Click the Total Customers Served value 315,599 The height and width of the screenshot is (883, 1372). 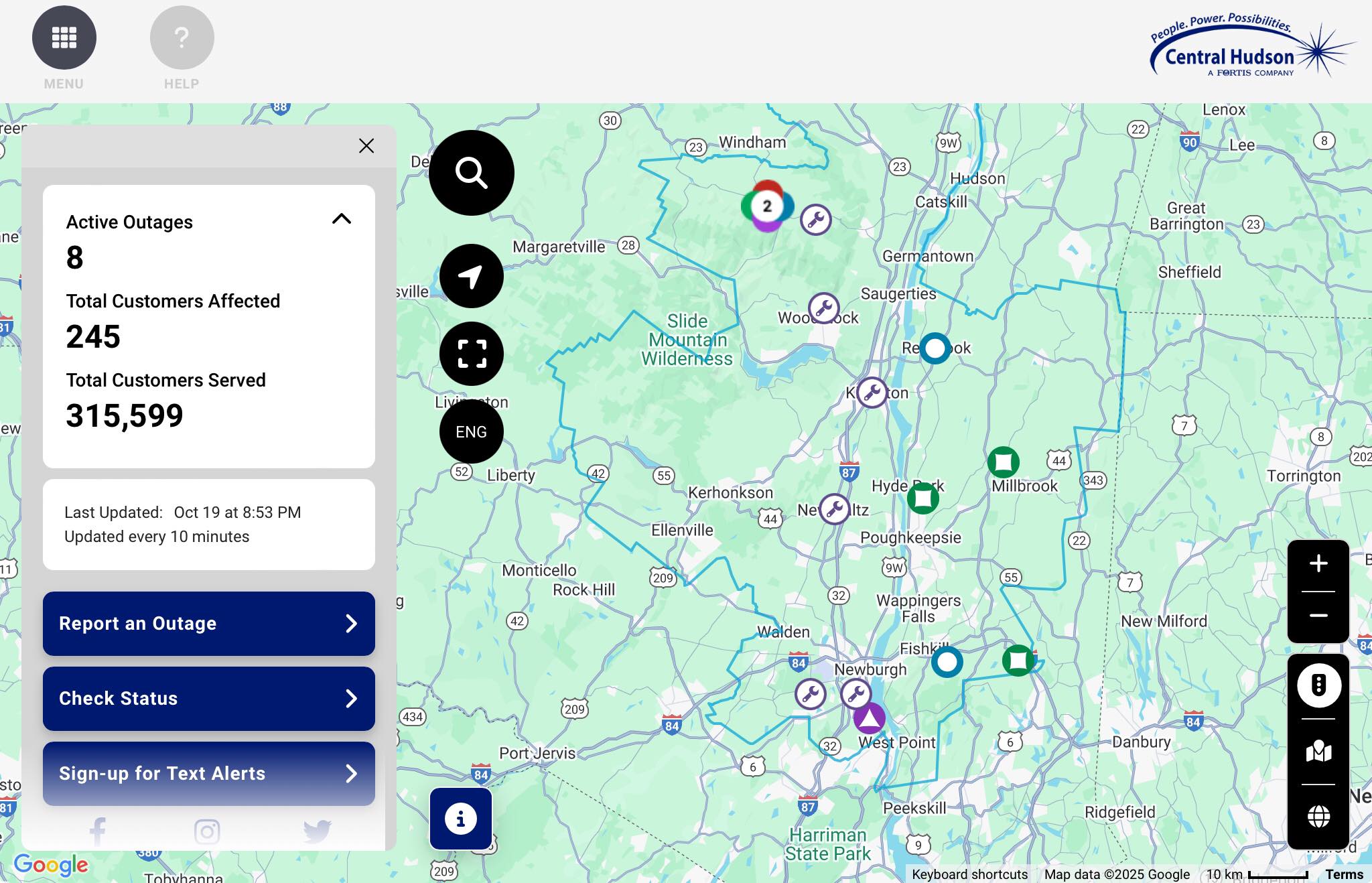point(125,415)
